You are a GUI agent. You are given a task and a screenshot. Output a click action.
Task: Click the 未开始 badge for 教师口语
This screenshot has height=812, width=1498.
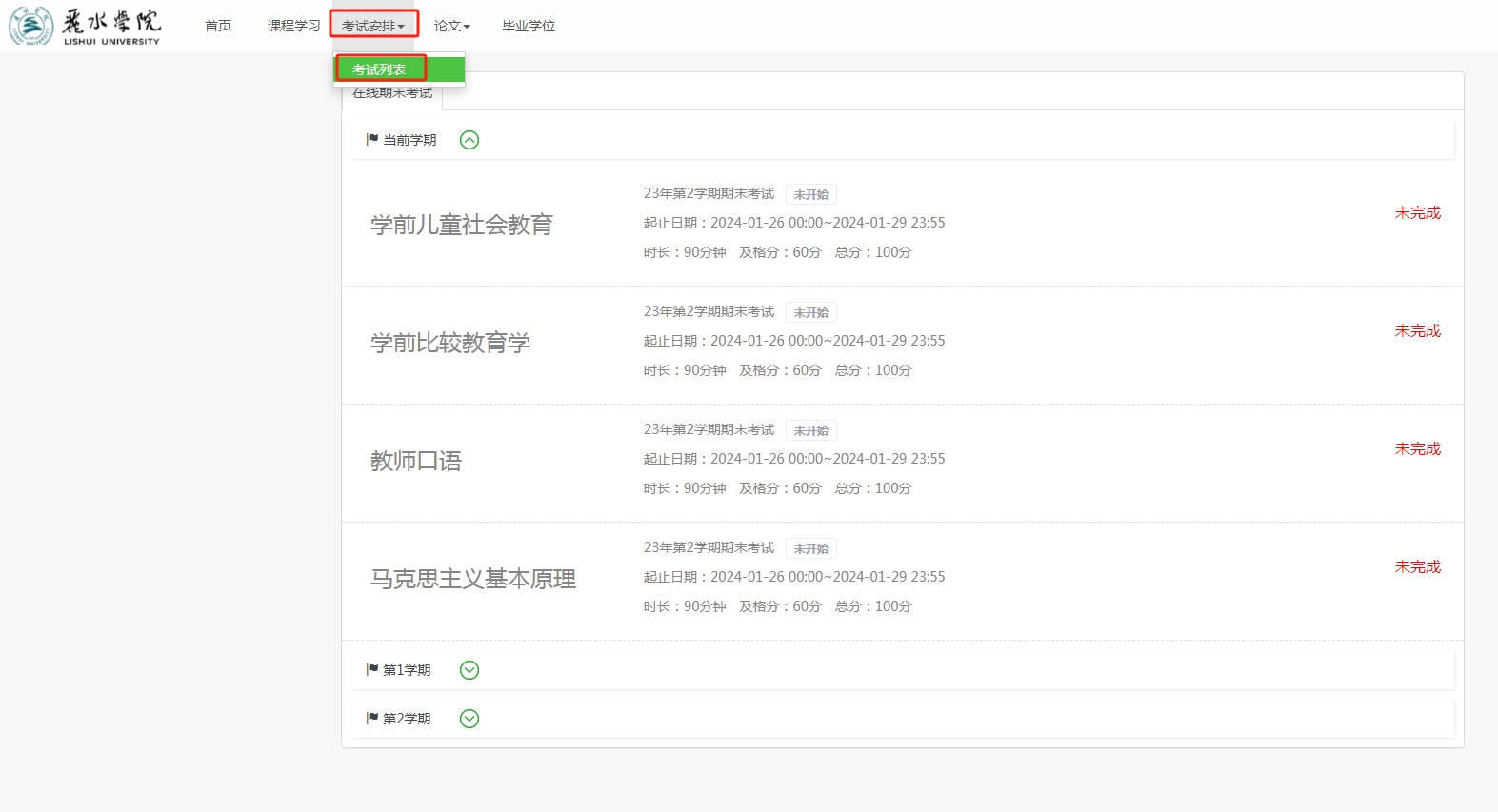[810, 430]
